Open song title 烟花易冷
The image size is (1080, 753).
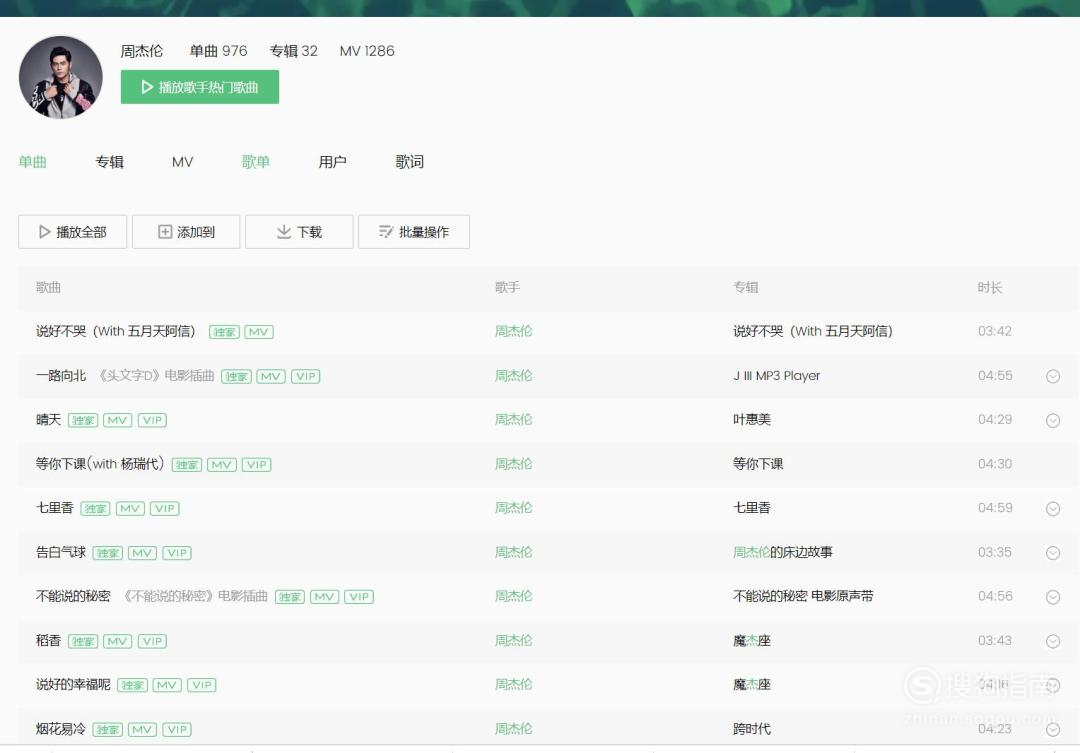pos(61,729)
